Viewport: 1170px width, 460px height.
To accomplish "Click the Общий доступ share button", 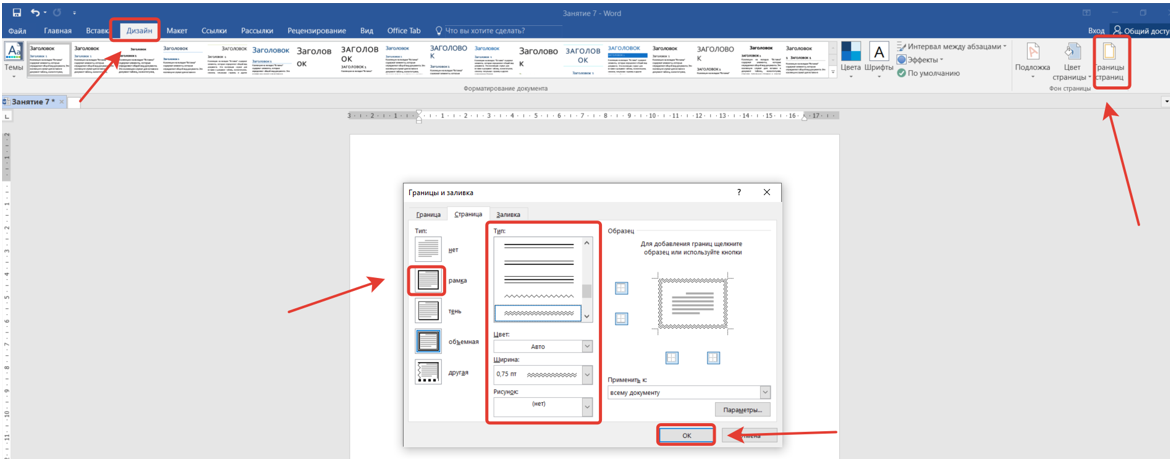I will [1139, 31].
